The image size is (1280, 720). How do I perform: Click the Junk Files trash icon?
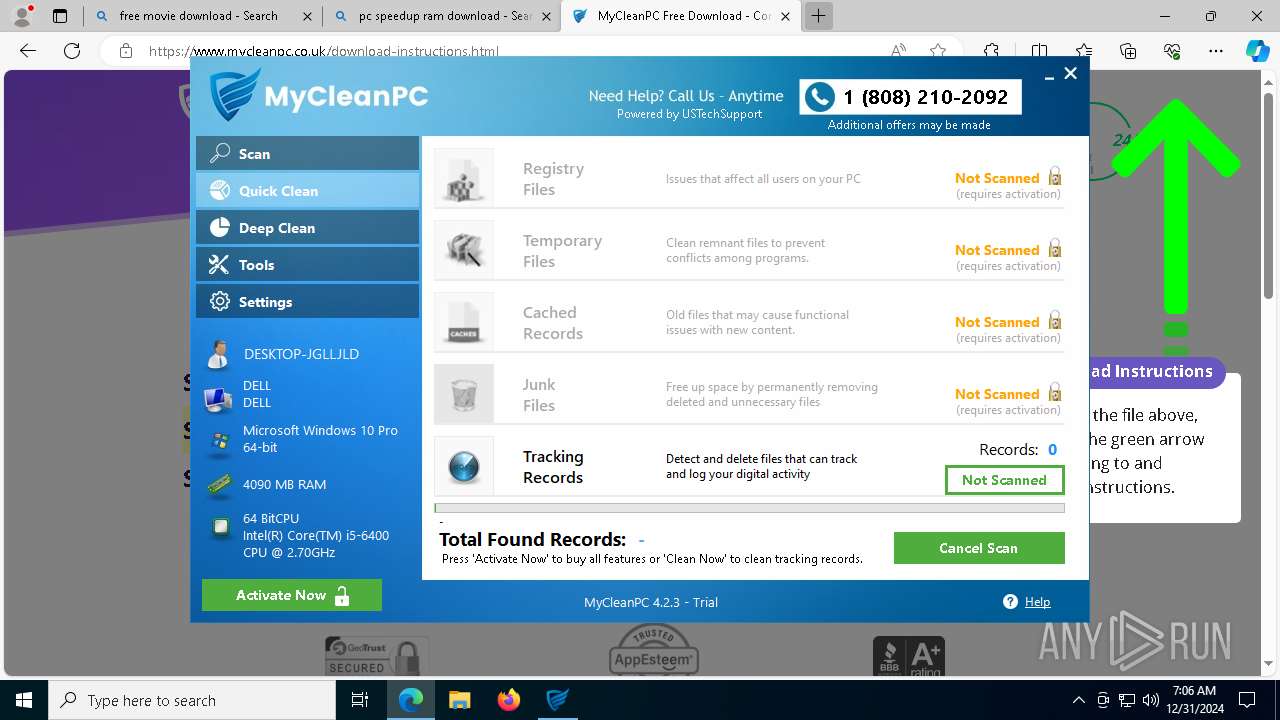(x=464, y=394)
